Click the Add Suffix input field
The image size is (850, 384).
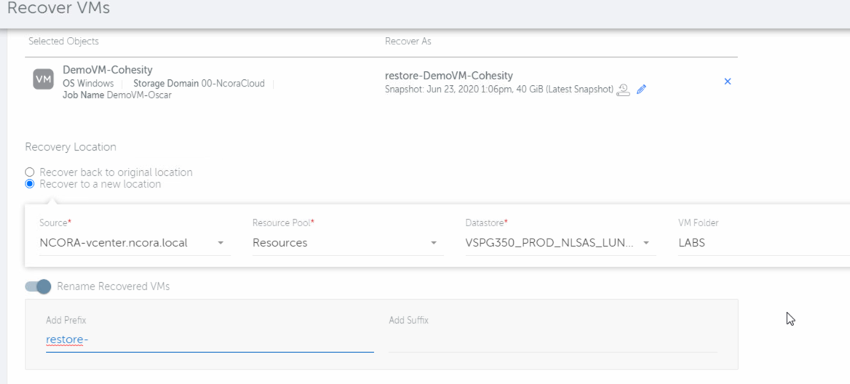point(553,340)
